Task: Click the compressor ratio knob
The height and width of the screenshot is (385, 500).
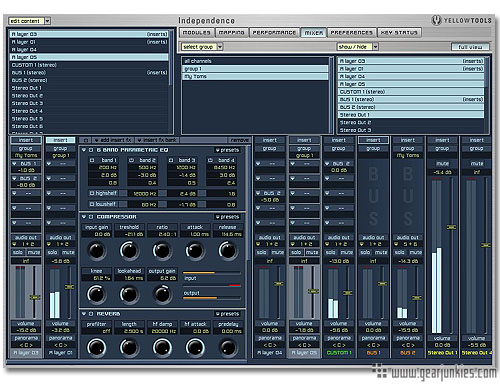Action: [162, 251]
